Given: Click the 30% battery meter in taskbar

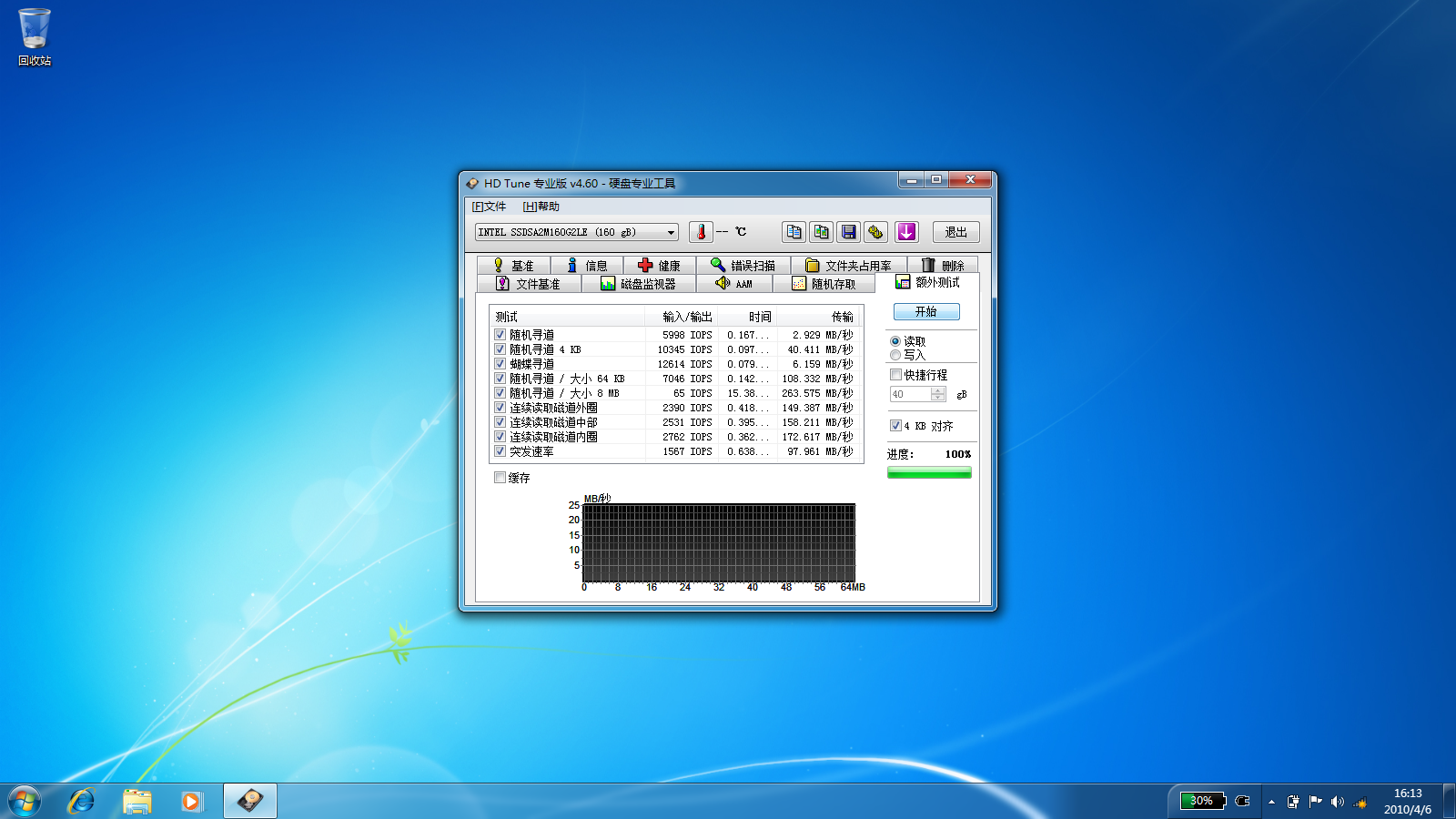Looking at the screenshot, I should pyautogui.click(x=1202, y=801).
